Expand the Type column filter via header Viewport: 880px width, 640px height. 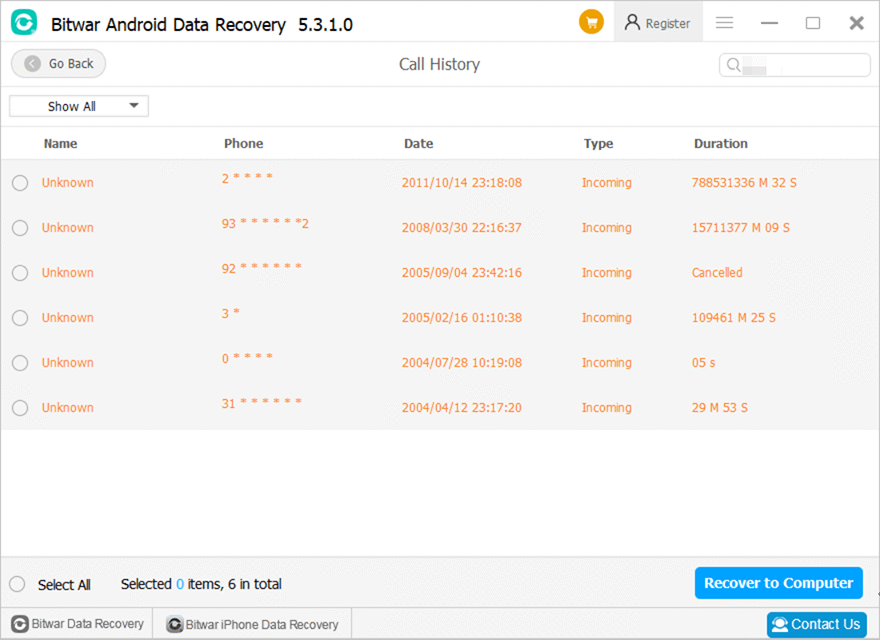(598, 143)
